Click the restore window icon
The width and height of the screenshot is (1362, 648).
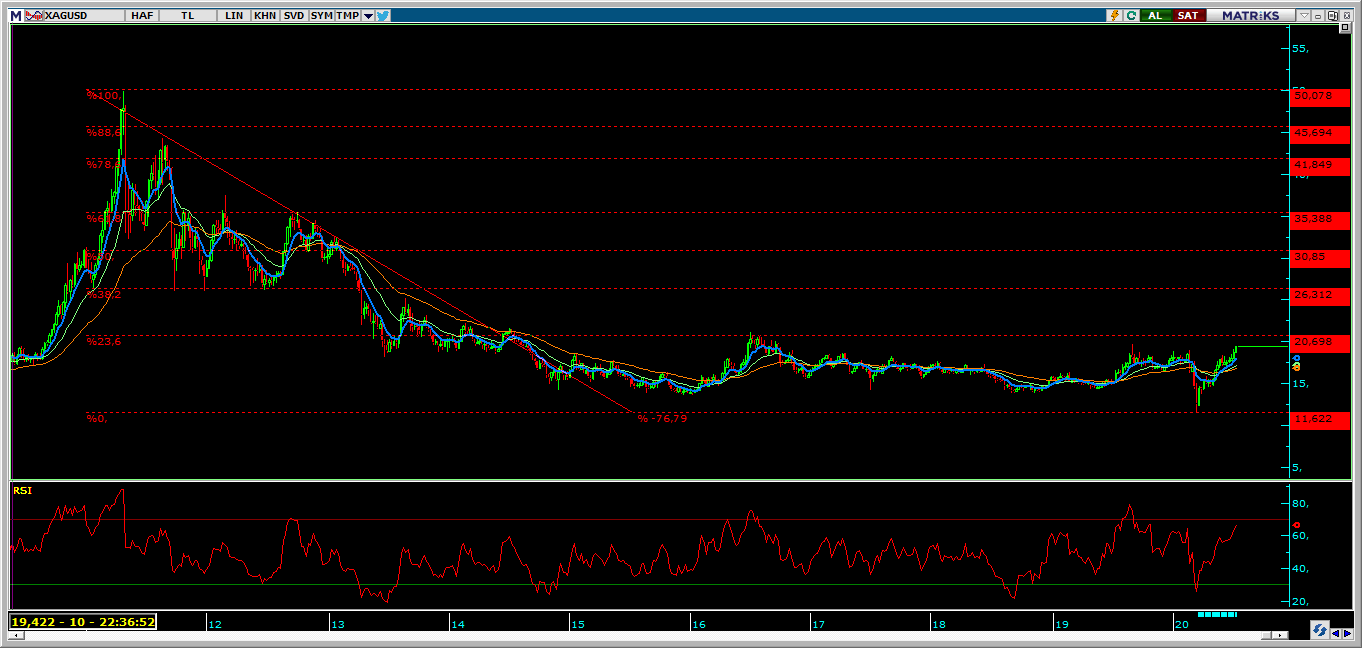[x=1332, y=16]
